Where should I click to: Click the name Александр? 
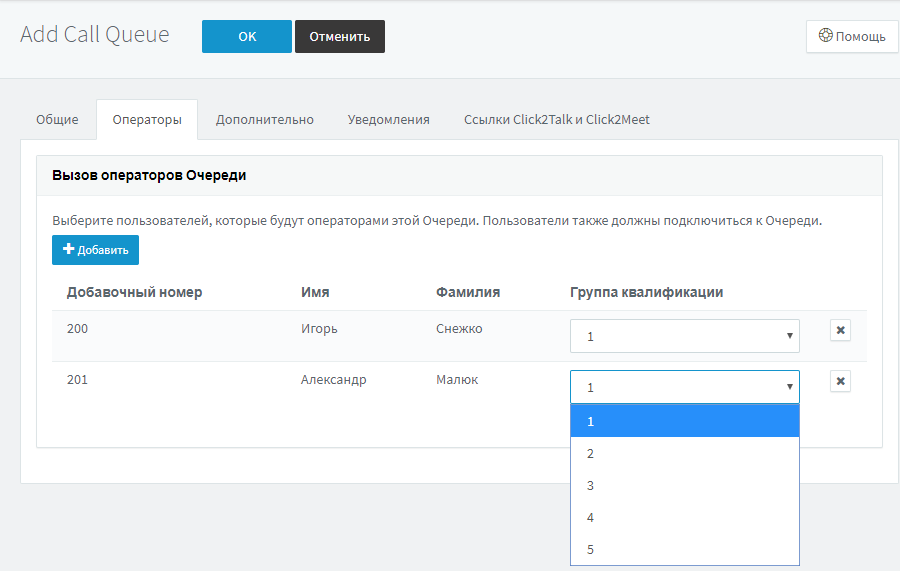pyautogui.click(x=333, y=380)
